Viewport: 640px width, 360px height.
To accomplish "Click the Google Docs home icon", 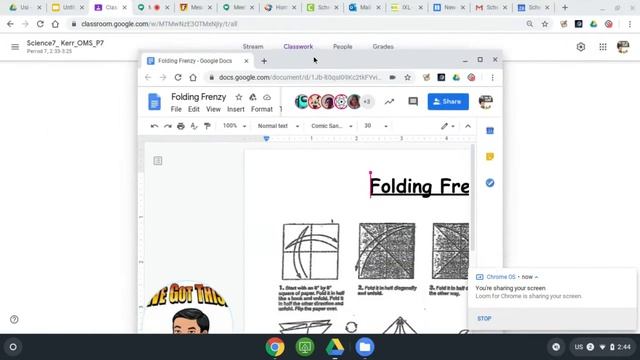I will coord(154,102).
